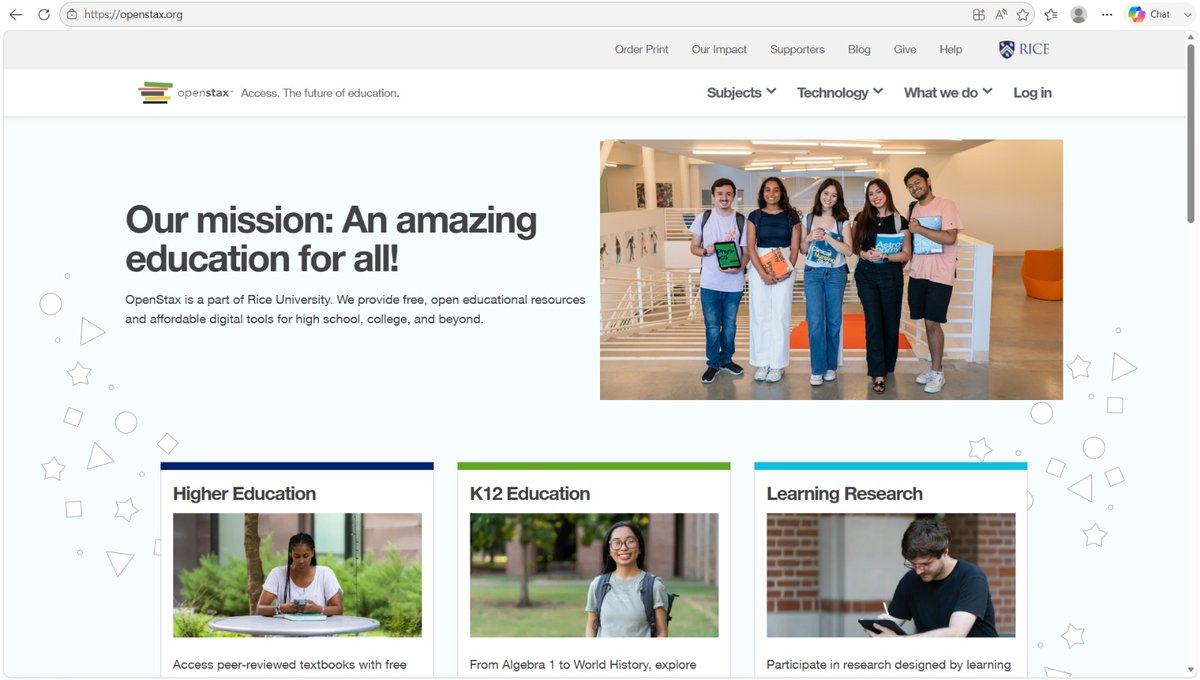Expand the Technology dropdown menu
This screenshot has width=1200, height=680.
[840, 92]
